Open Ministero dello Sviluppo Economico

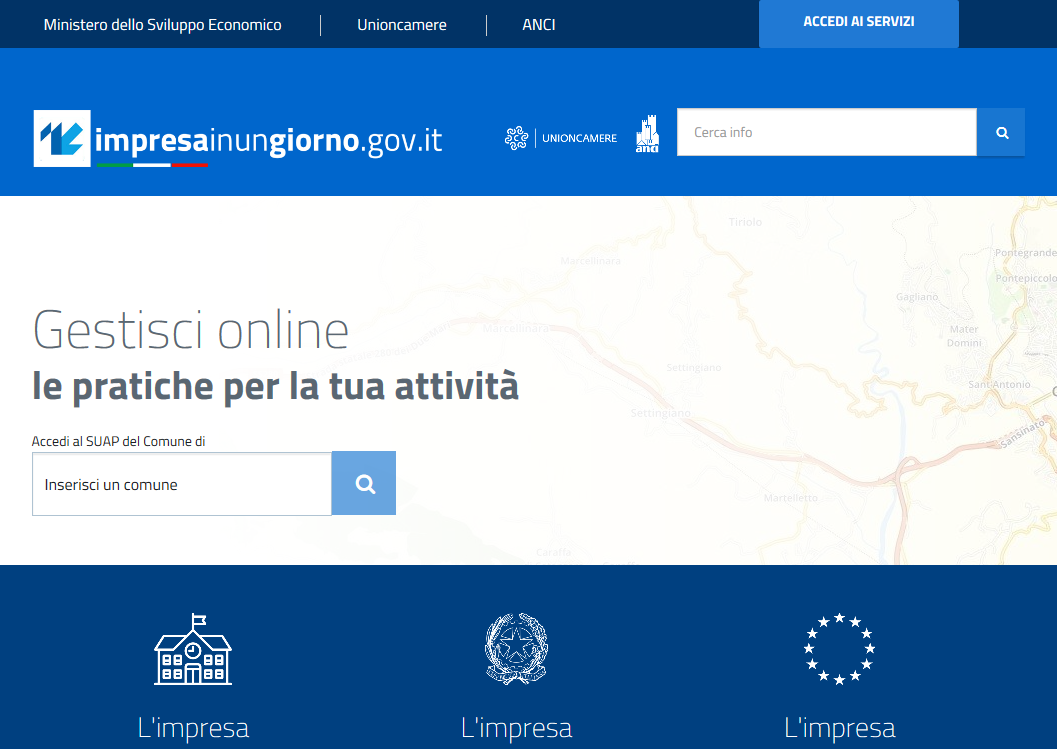coord(160,24)
